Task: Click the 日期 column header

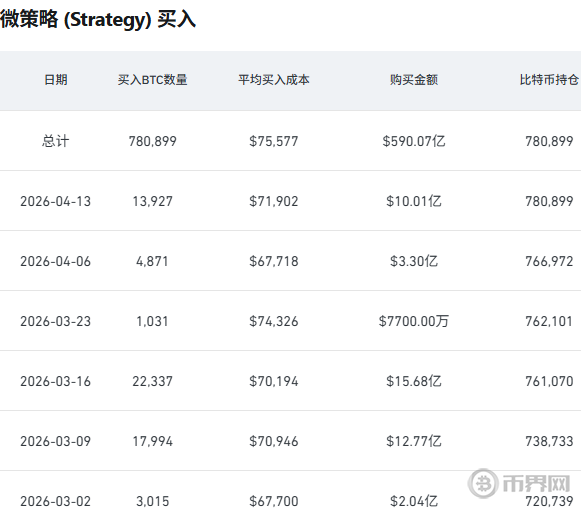Action: point(56,80)
